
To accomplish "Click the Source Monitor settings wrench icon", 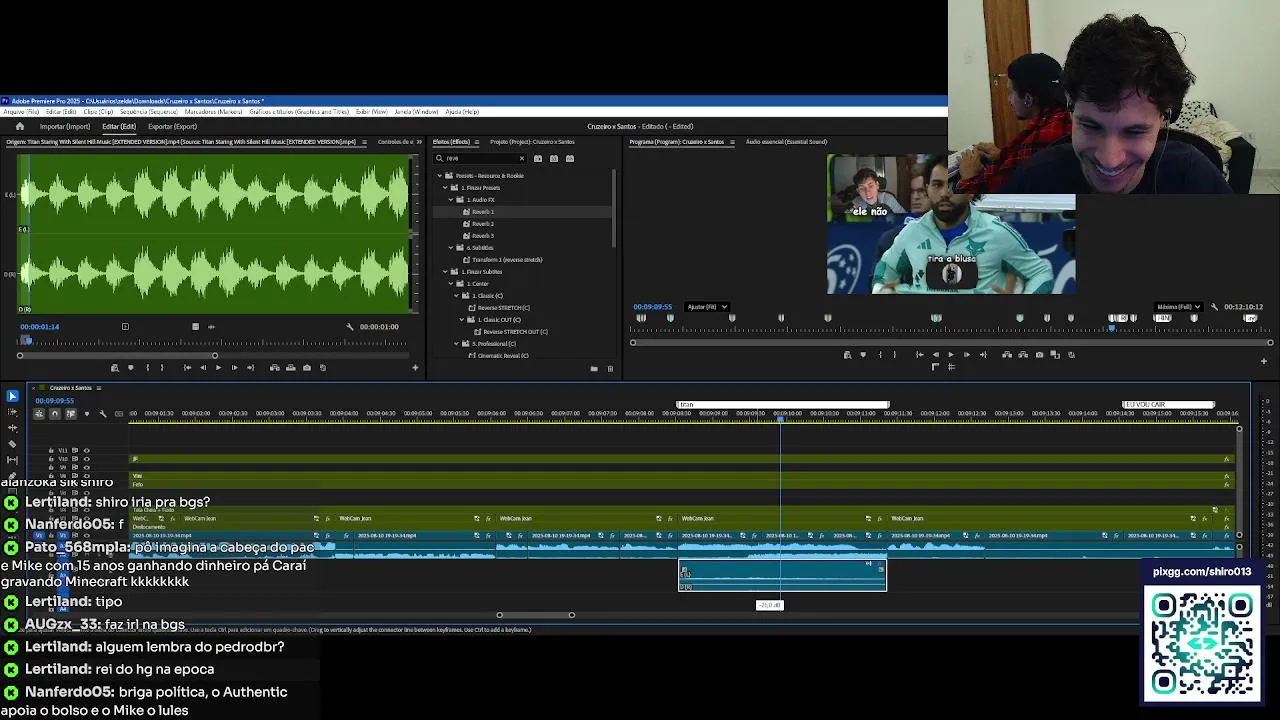I will point(350,326).
